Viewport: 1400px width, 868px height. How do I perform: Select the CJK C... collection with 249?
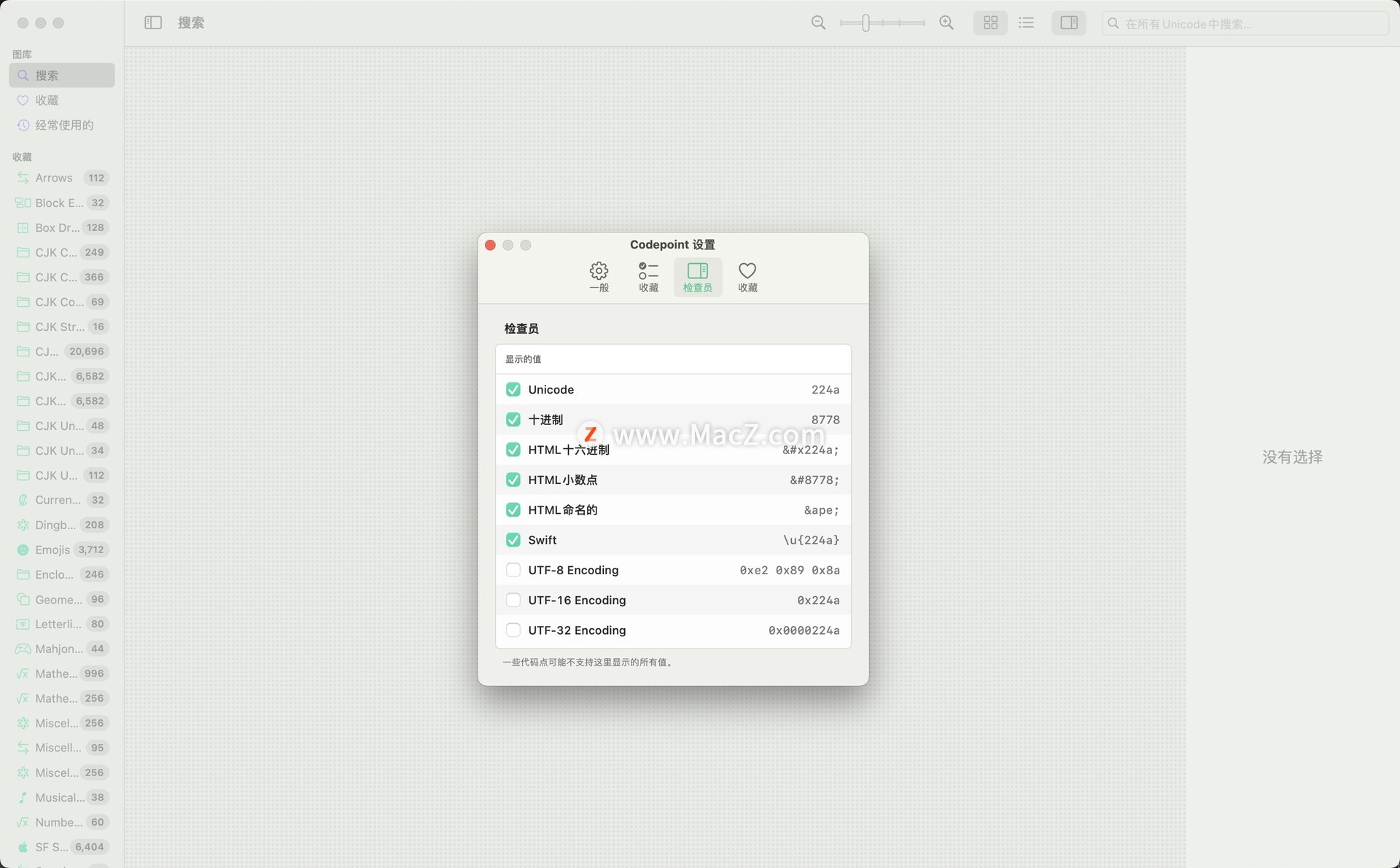(x=62, y=252)
